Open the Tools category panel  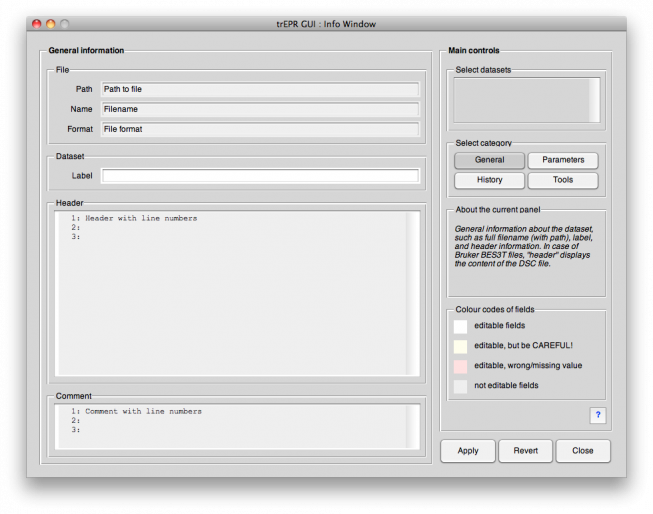[563, 180]
